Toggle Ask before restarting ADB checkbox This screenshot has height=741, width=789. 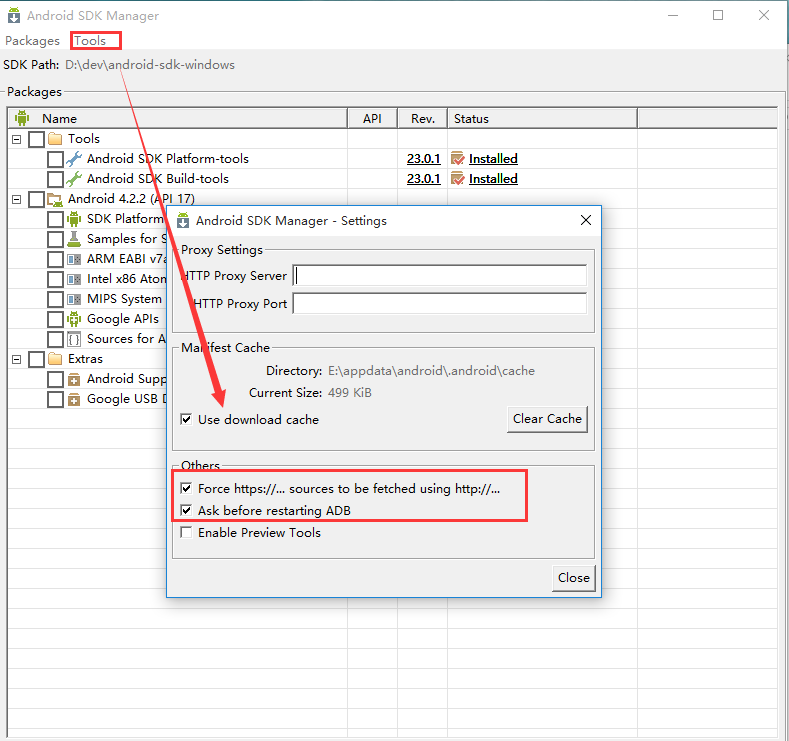point(186,510)
